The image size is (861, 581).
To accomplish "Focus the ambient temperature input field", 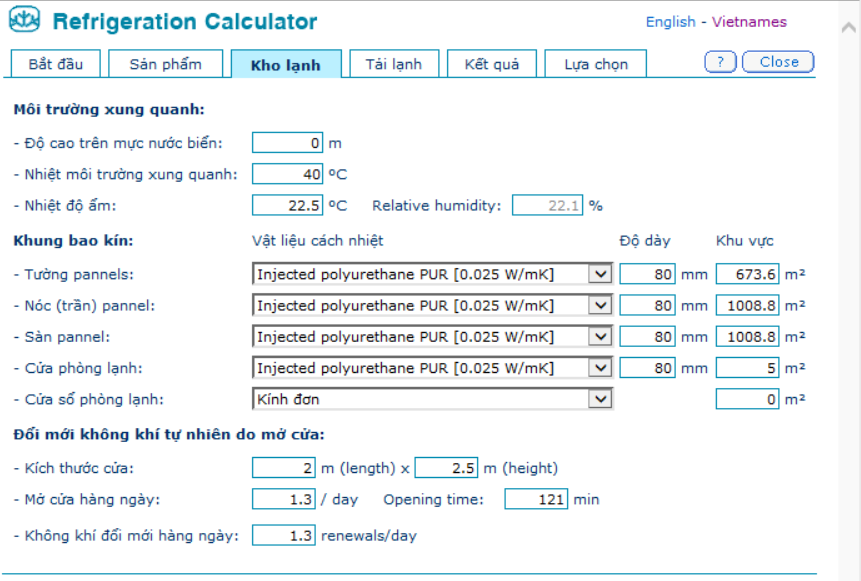I will tap(288, 174).
